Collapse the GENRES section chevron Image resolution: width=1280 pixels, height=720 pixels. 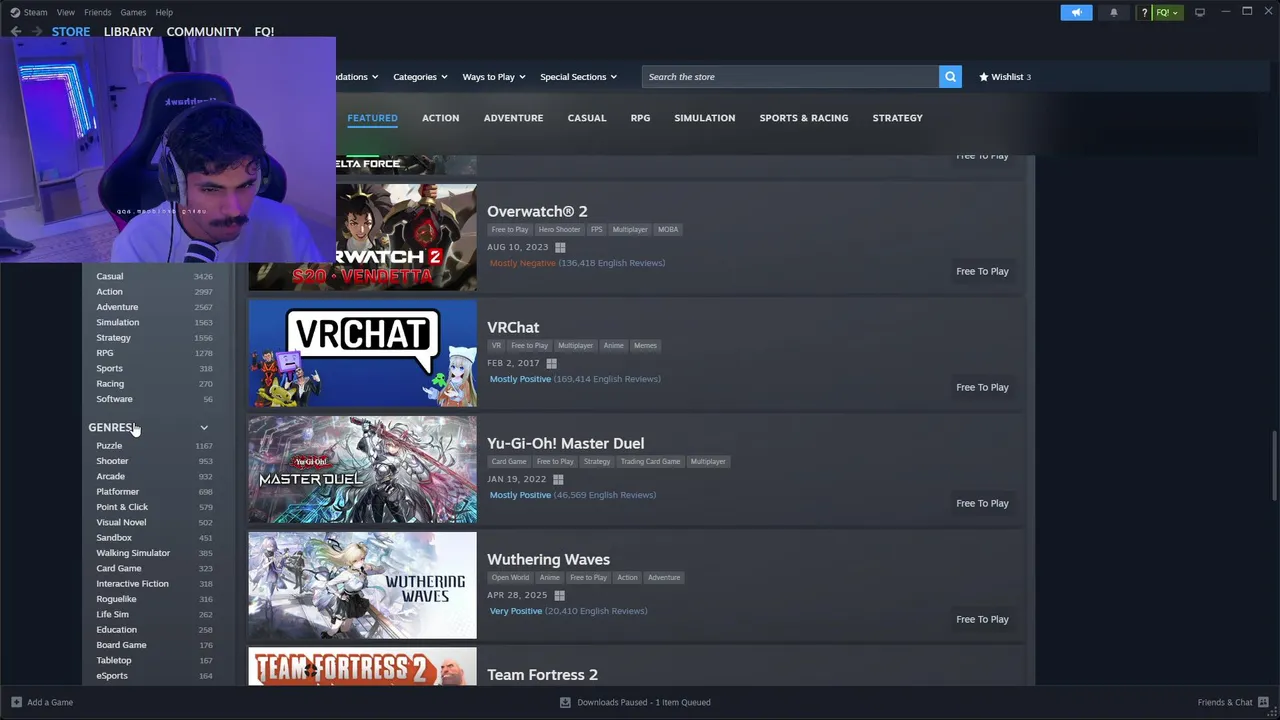click(x=204, y=428)
